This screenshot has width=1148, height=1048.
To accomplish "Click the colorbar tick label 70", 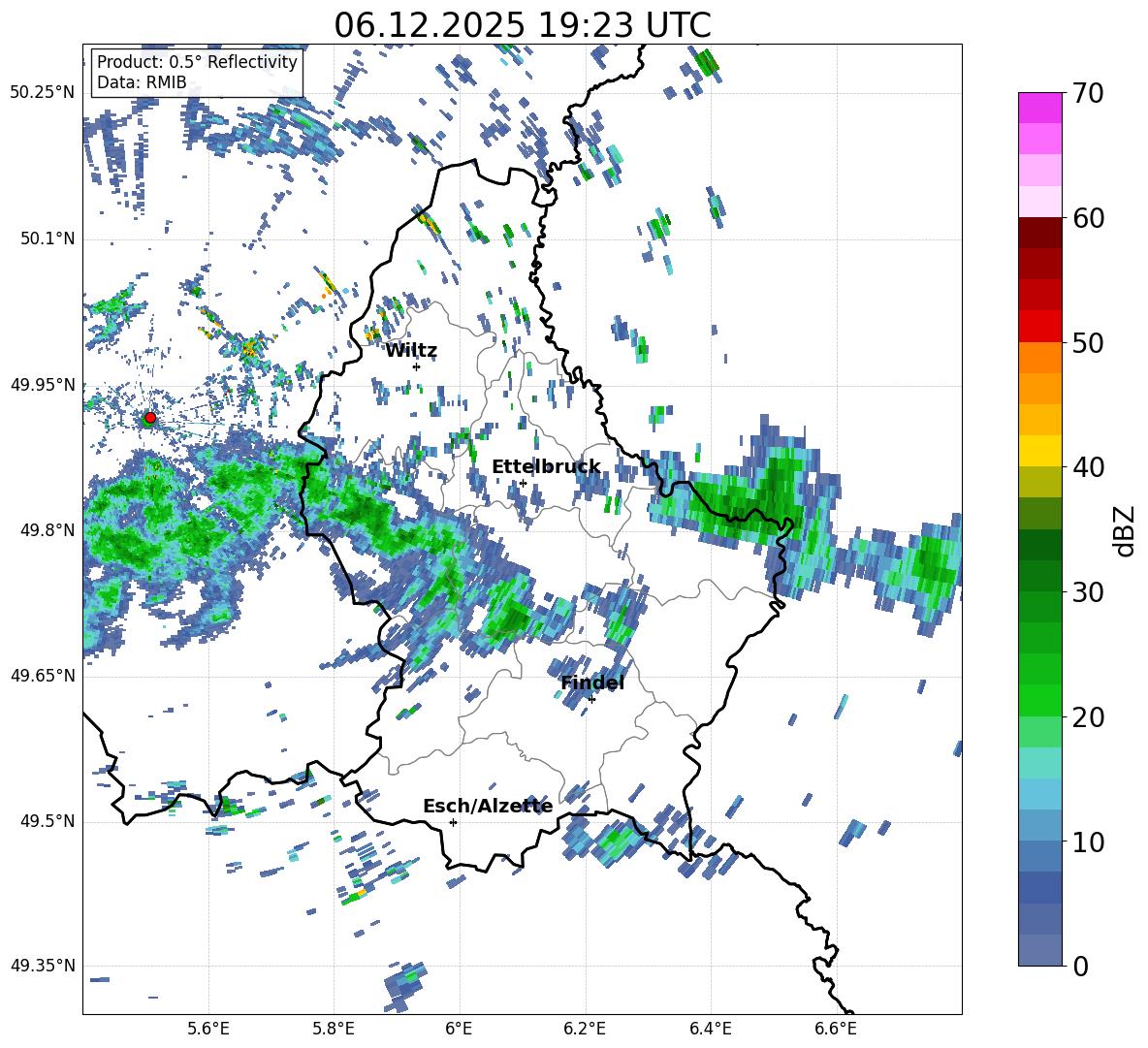I will click(1088, 93).
